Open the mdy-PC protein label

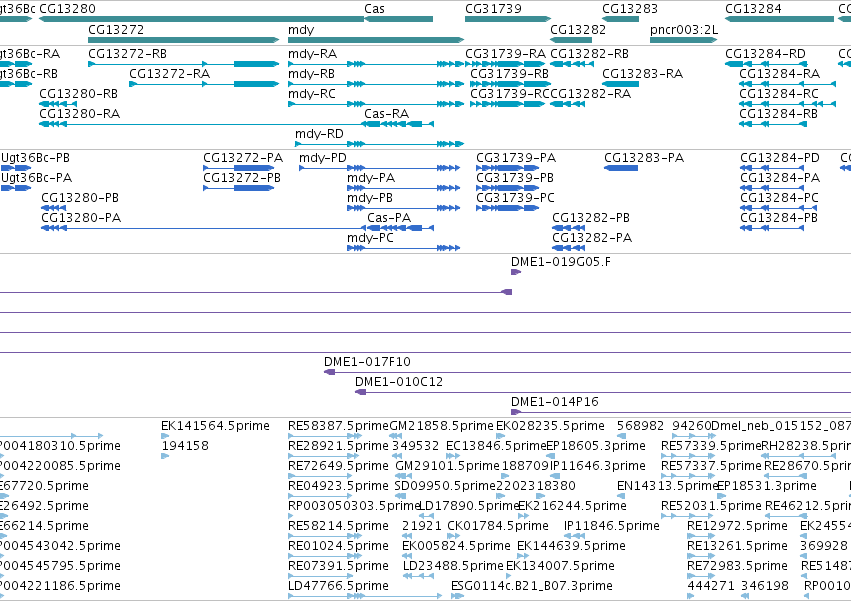tap(371, 238)
